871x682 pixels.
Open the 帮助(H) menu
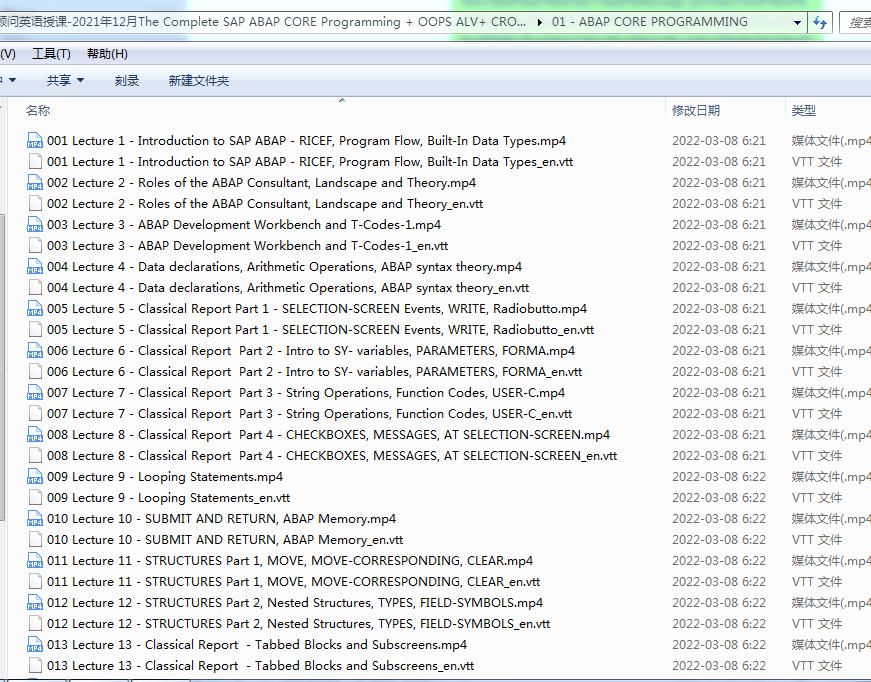click(x=107, y=54)
